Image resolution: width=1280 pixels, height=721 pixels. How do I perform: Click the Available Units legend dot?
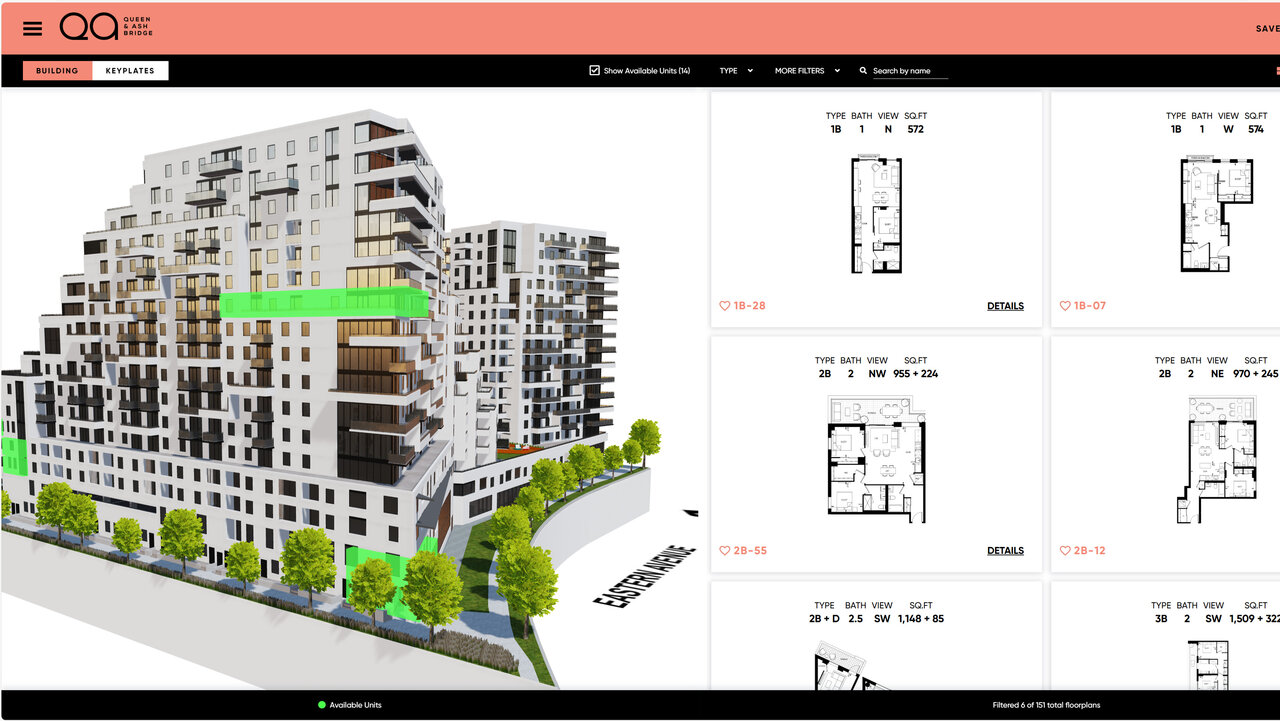point(322,705)
